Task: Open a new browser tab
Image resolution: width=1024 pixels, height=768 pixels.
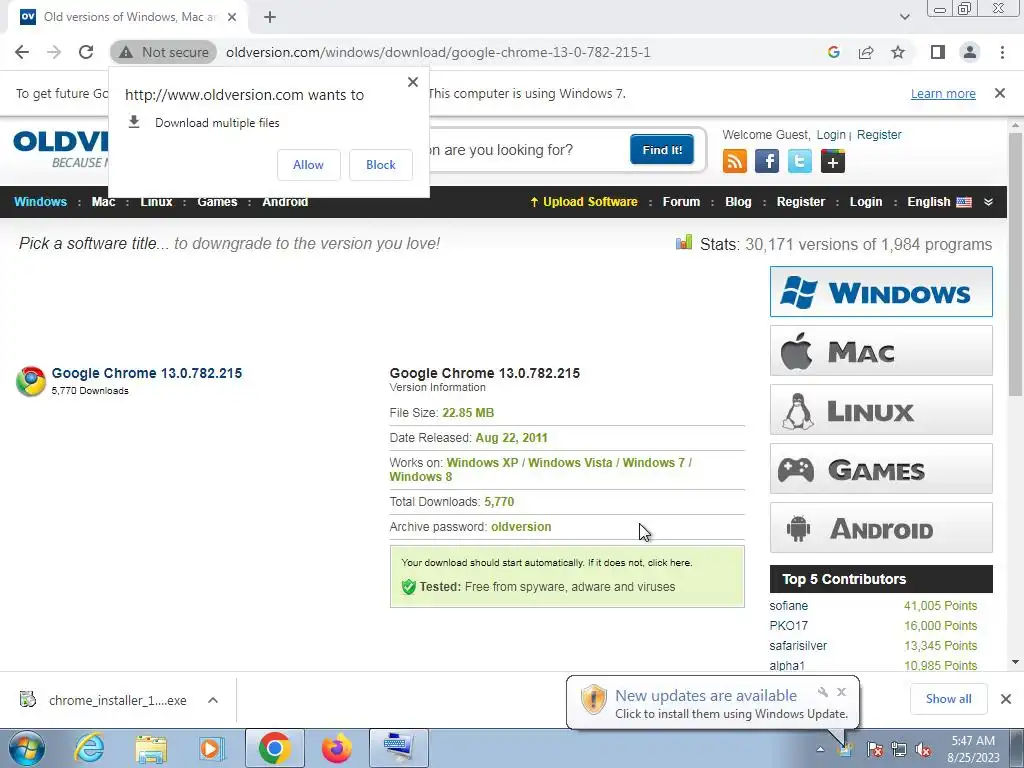Action: [270, 17]
